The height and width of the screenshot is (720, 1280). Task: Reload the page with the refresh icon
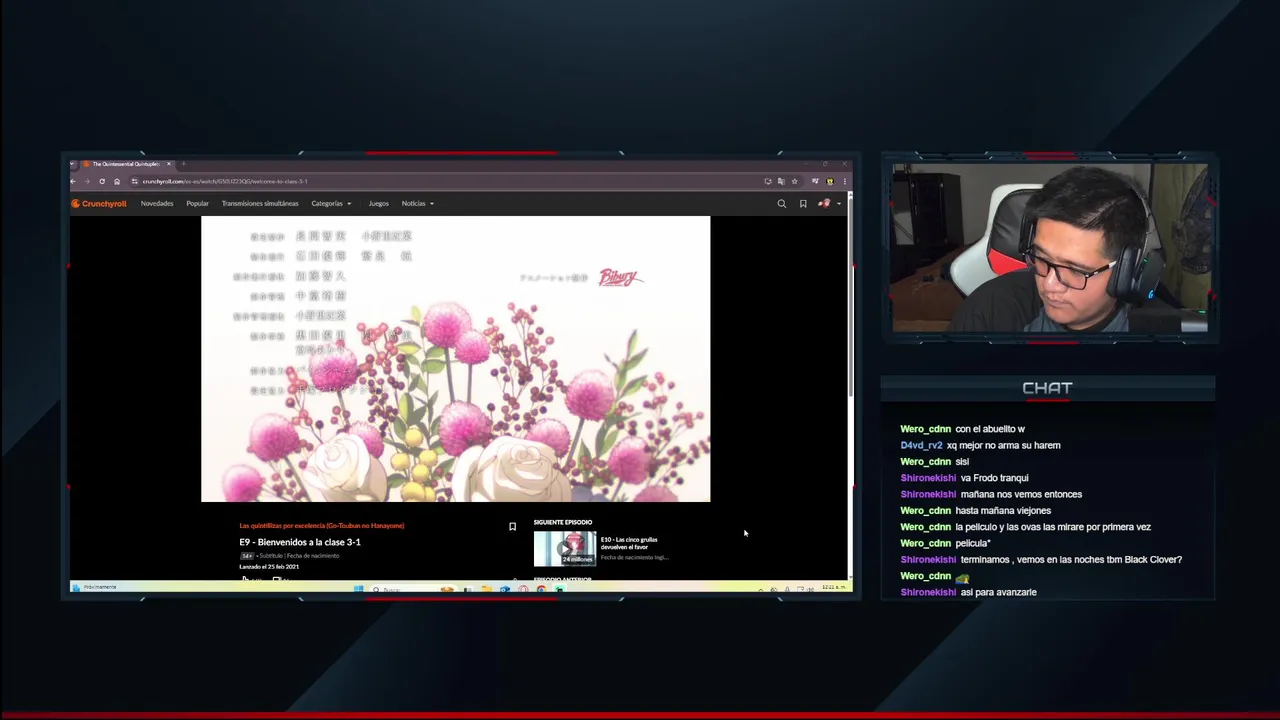pos(102,181)
